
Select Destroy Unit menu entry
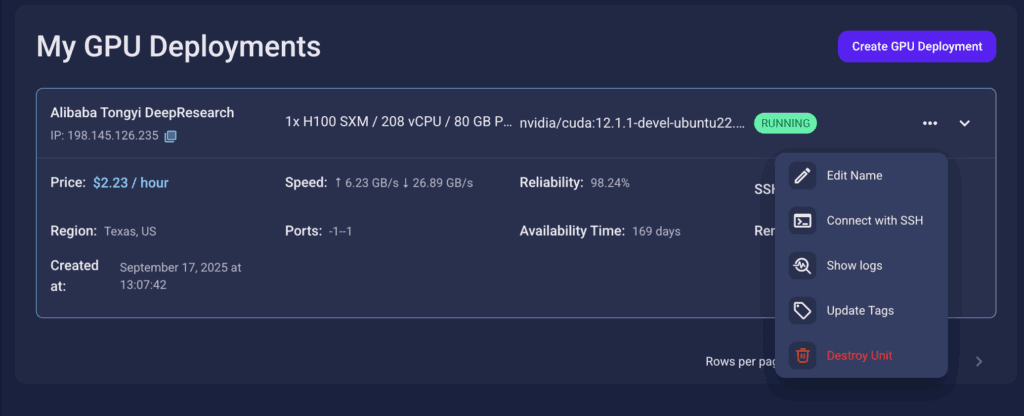861,356
